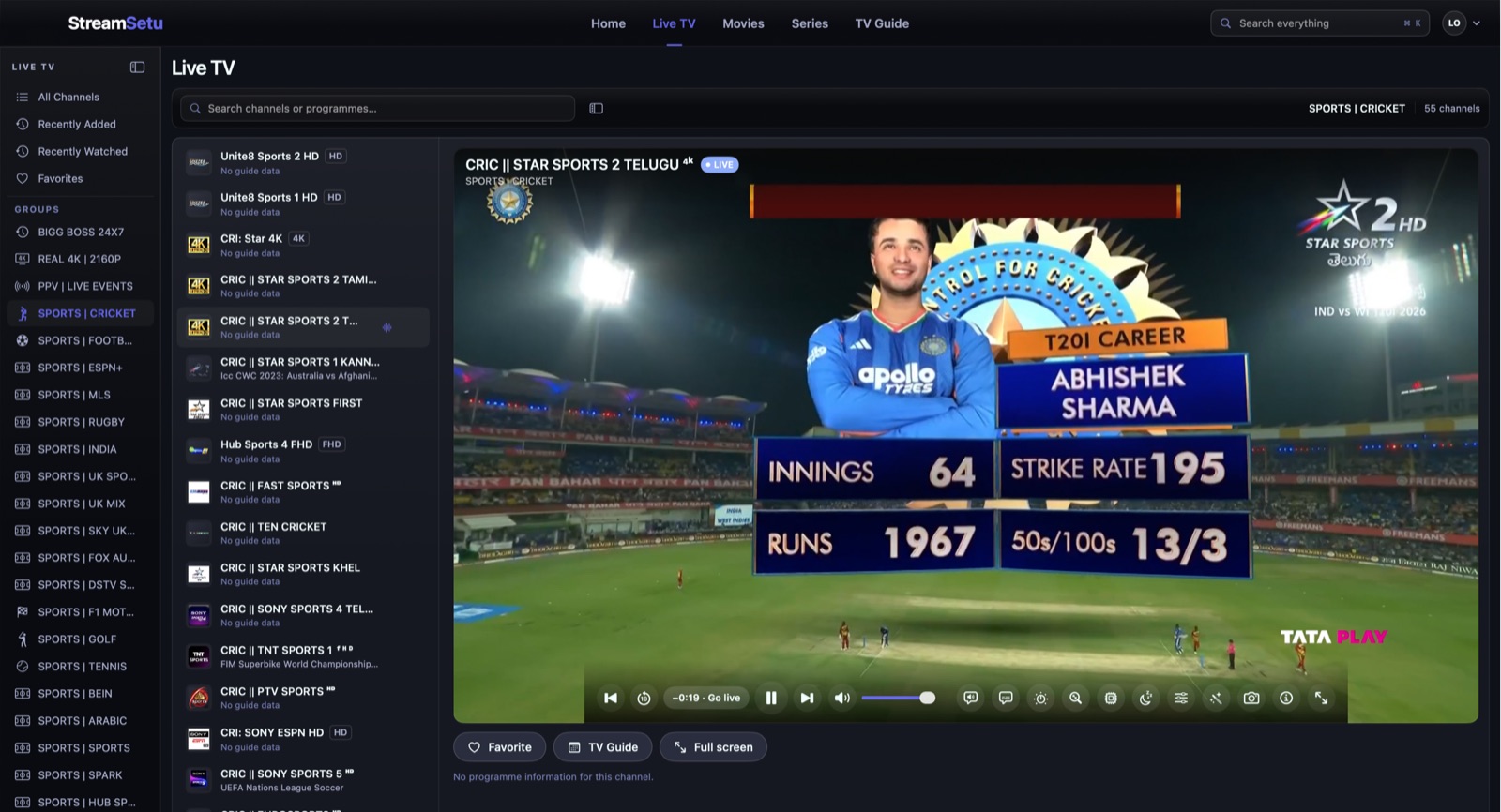Click the Go live button

click(x=706, y=698)
